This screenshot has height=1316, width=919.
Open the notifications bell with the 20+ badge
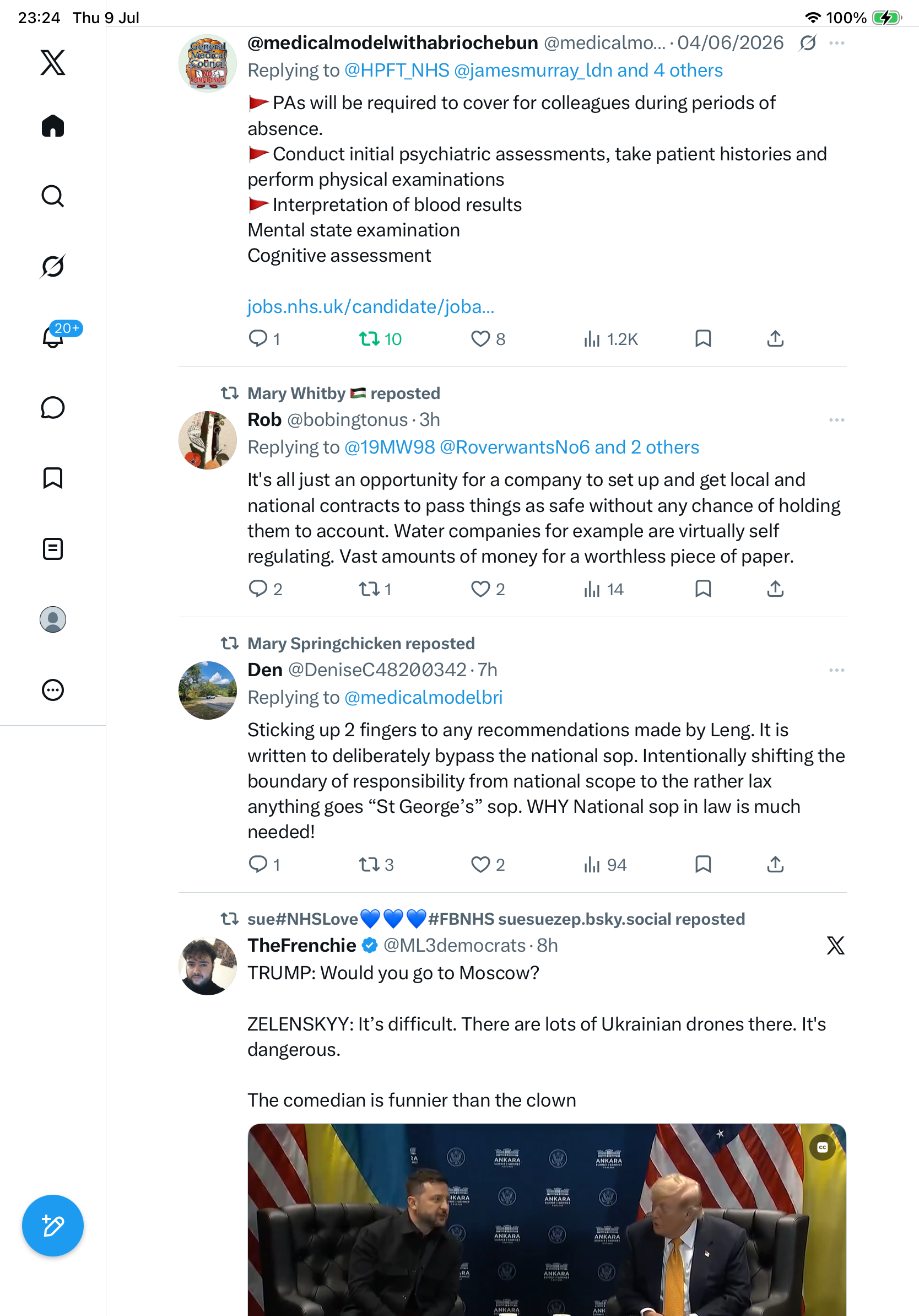[x=53, y=337]
